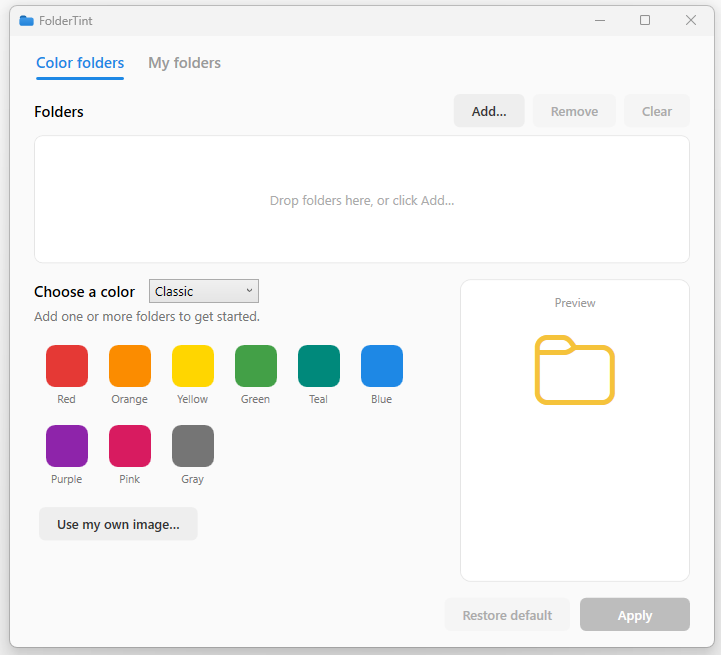This screenshot has height=655, width=721.
Task: Click the Apply button
Action: 635,615
